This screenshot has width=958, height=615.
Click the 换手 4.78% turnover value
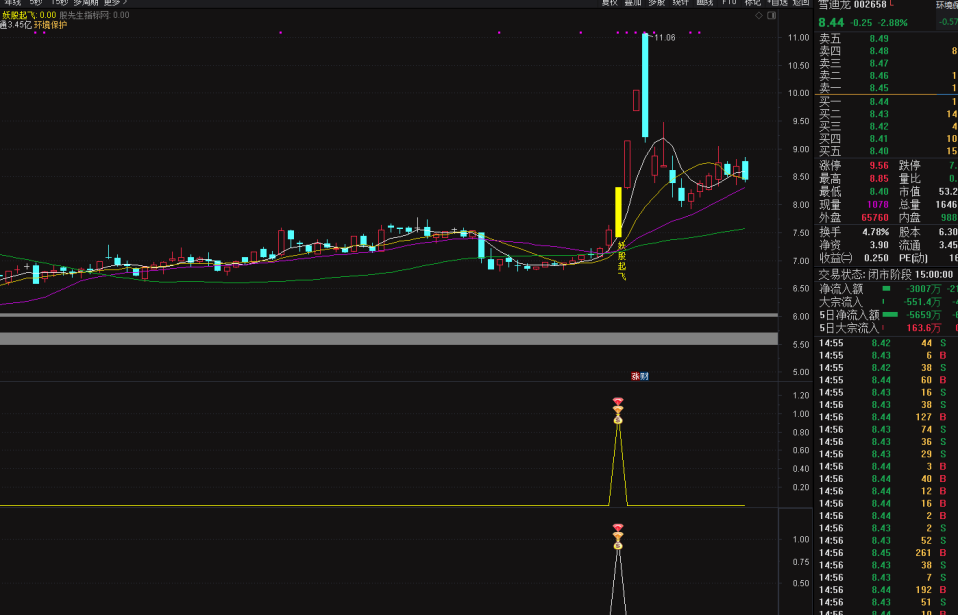click(x=876, y=232)
